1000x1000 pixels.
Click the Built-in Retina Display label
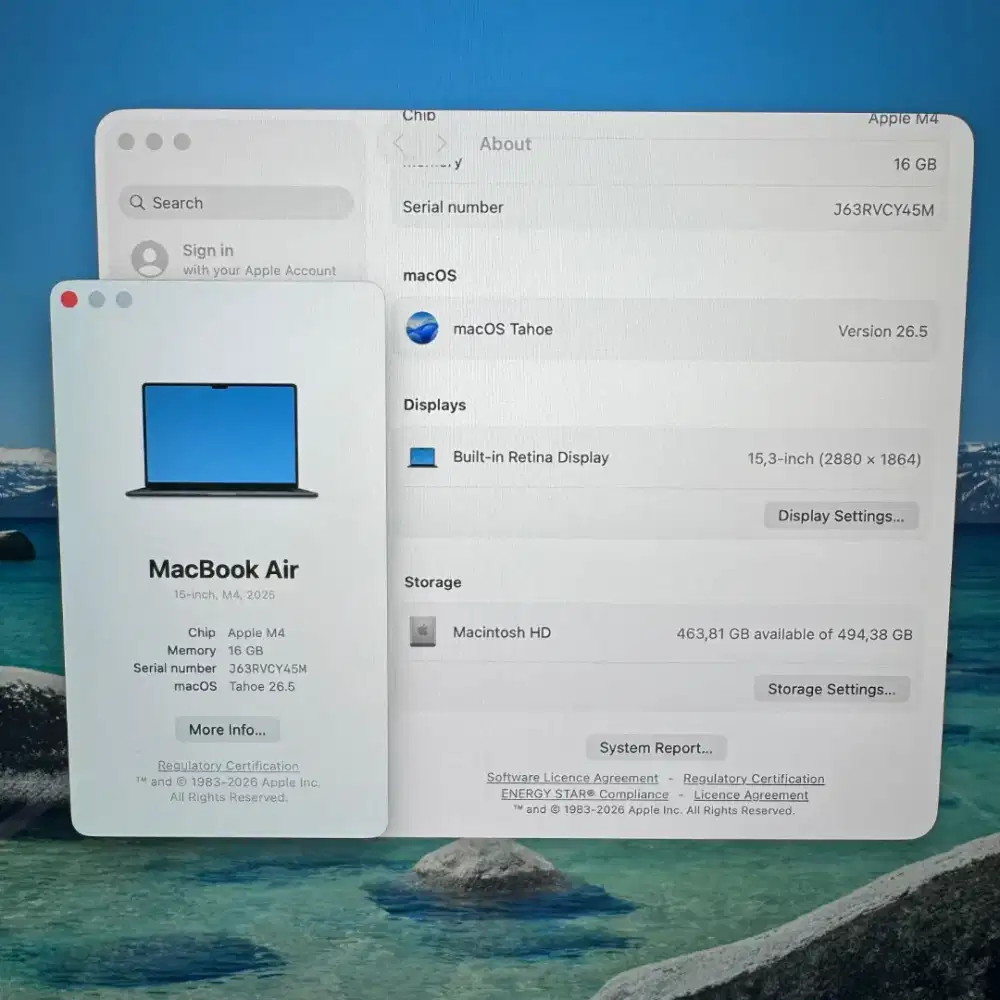click(531, 457)
